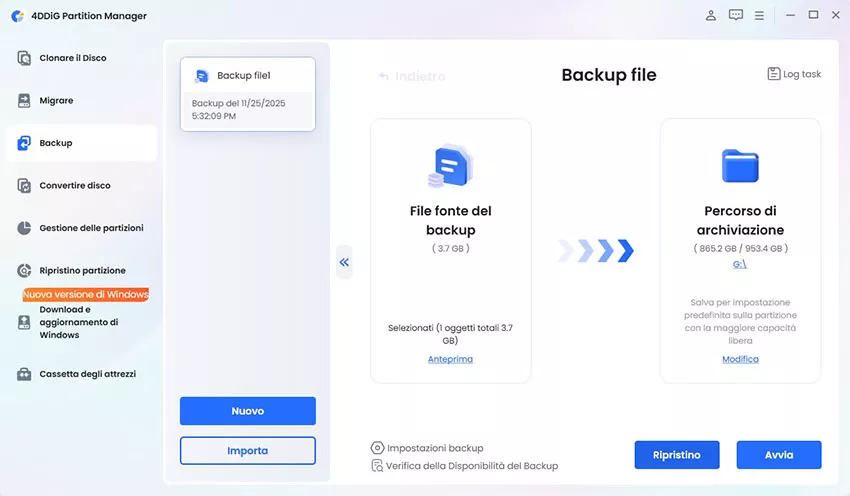Image resolution: width=850 pixels, height=496 pixels.
Task: Open Log task
Action: coord(794,74)
